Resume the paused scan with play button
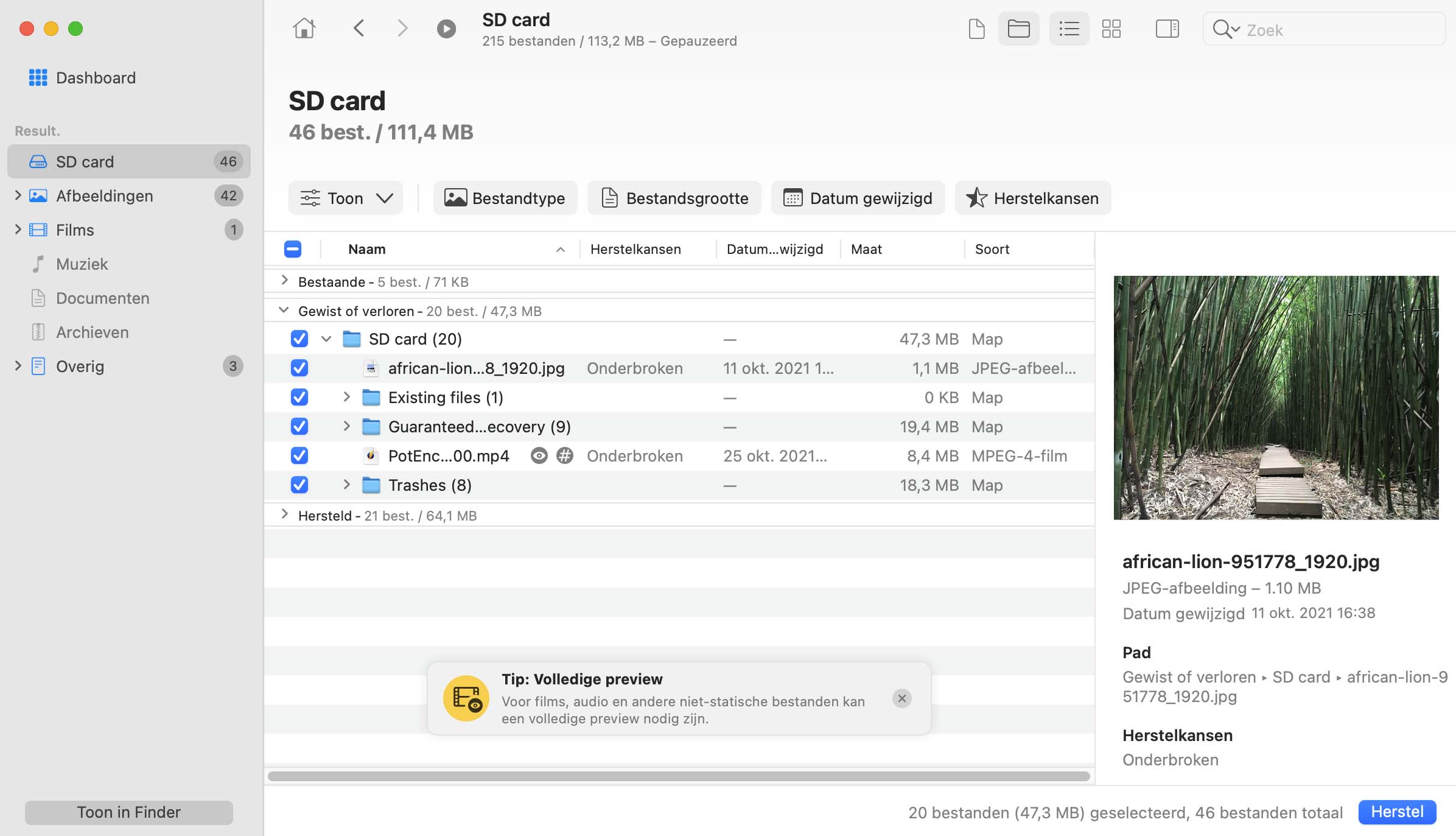The width and height of the screenshot is (1456, 836). [x=446, y=29]
